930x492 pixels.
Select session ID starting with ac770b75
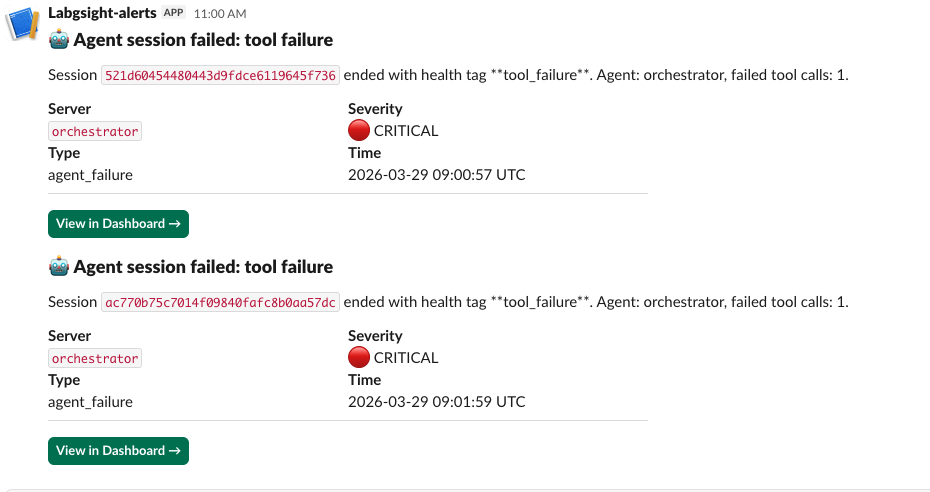pyautogui.click(x=221, y=302)
